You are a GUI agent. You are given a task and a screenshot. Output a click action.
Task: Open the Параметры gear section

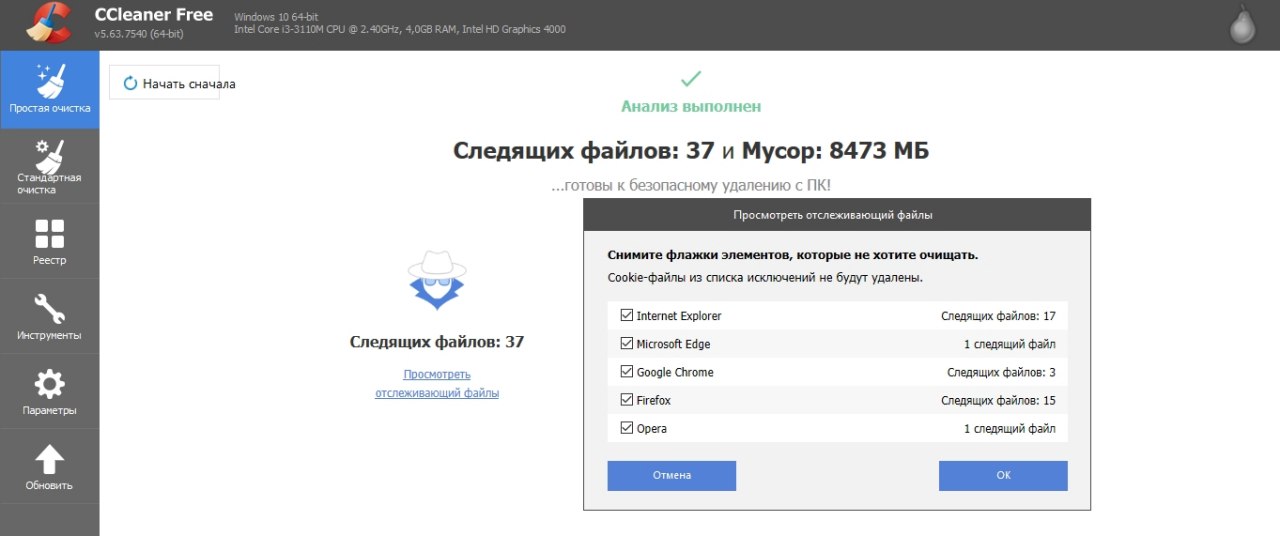50,391
